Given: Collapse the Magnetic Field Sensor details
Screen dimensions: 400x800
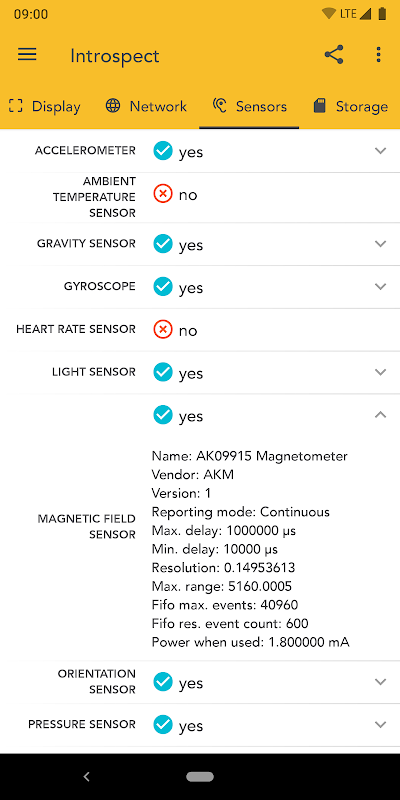Looking at the screenshot, I should 380,415.
